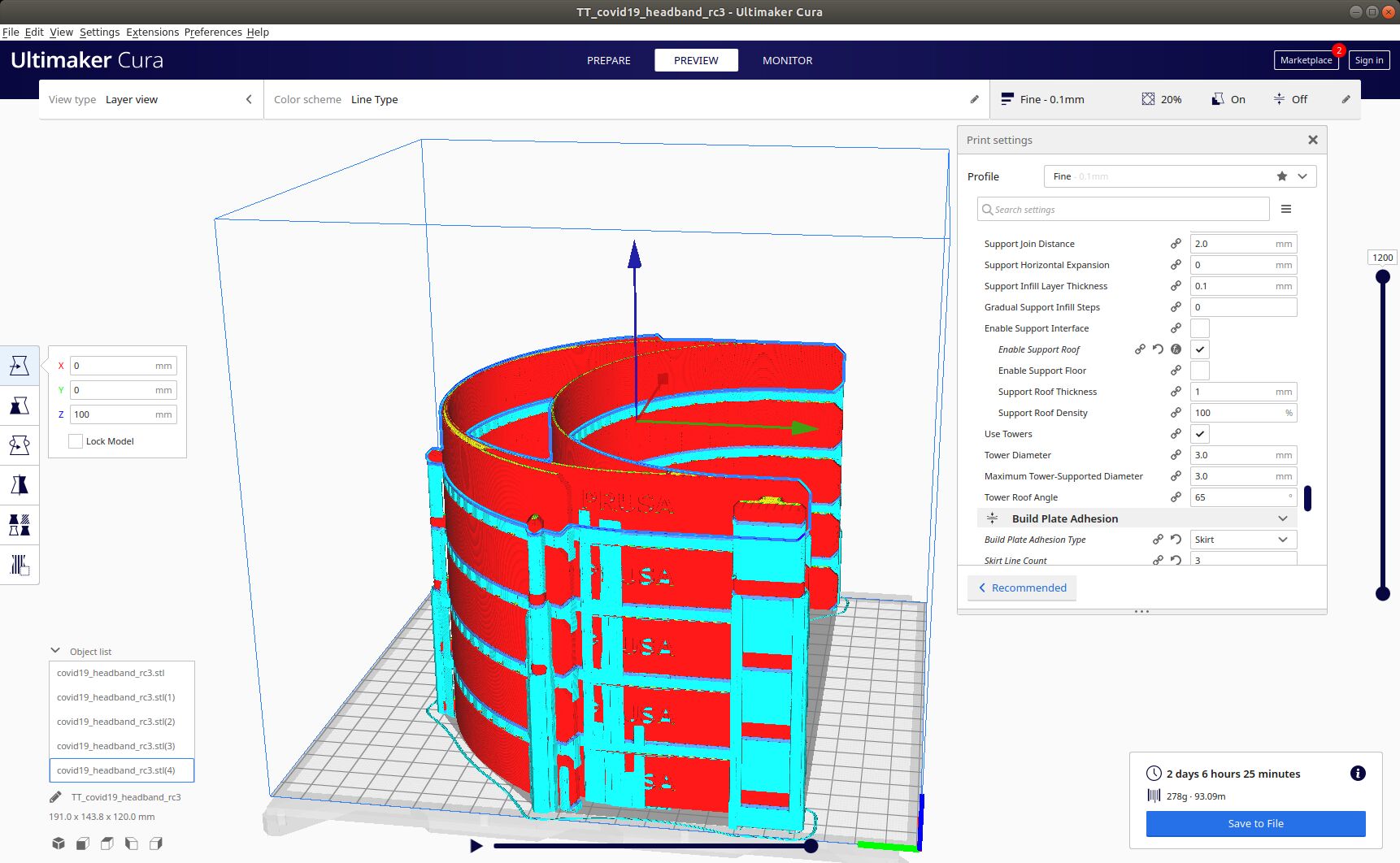The image size is (1400, 863).
Task: Select the Rotate tool in left toolbar
Action: coord(20,445)
